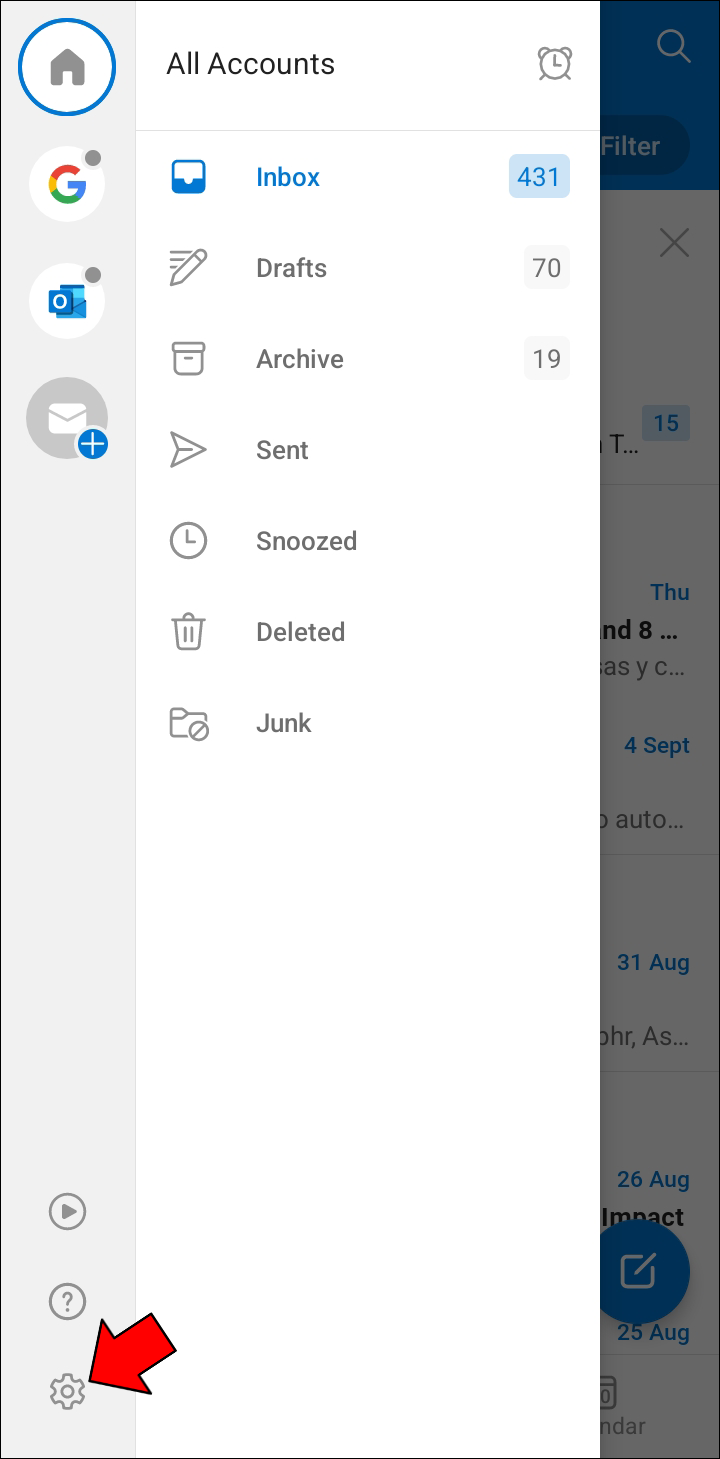This screenshot has width=720, height=1459.
Task: Switch to the Outlook account
Action: point(67,301)
